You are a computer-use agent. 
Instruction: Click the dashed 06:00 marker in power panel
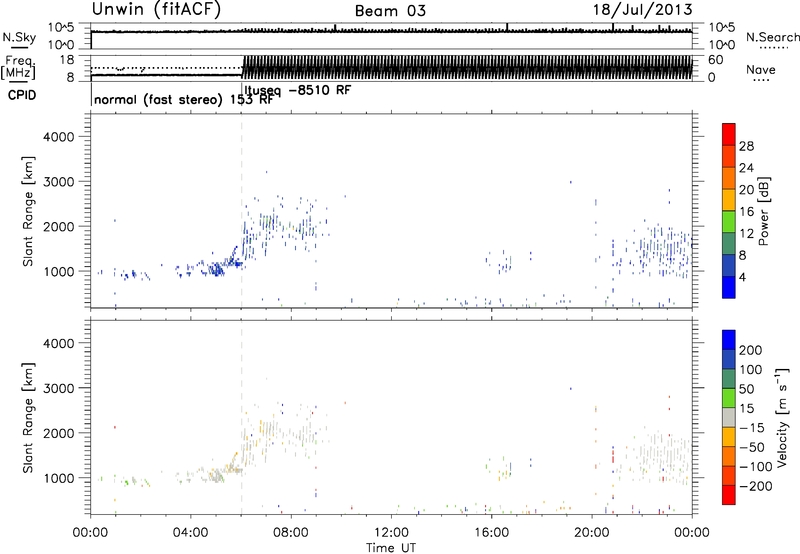point(241,210)
